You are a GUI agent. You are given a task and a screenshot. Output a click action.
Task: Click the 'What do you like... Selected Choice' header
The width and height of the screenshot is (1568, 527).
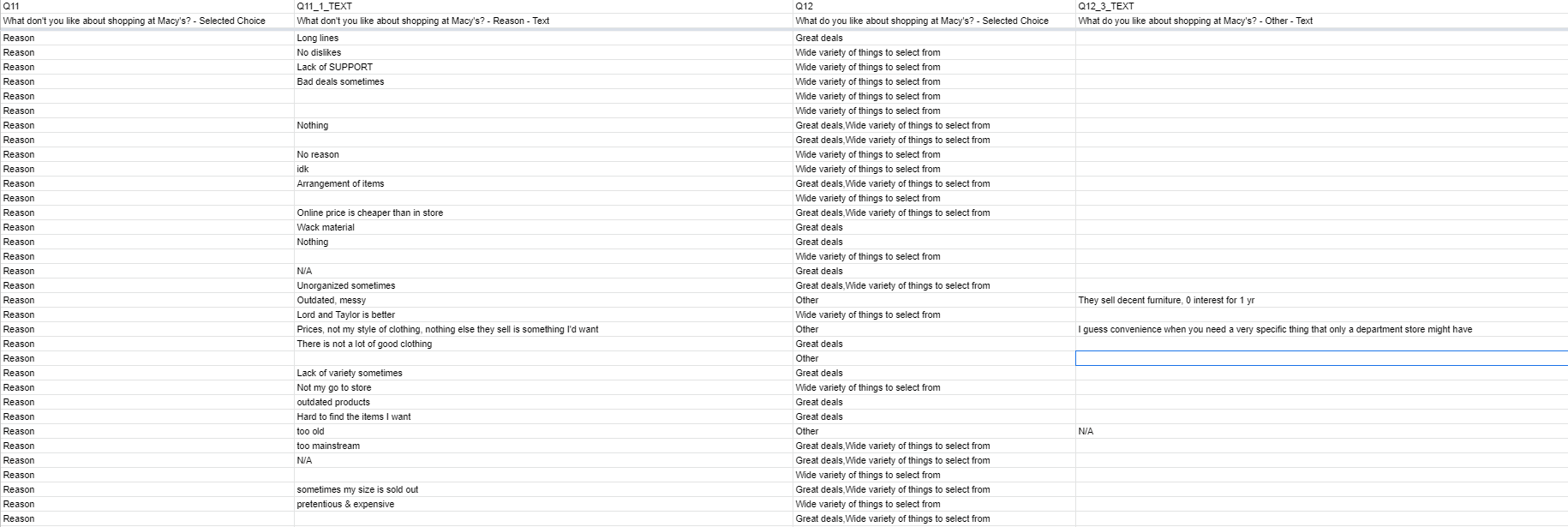coord(934,21)
